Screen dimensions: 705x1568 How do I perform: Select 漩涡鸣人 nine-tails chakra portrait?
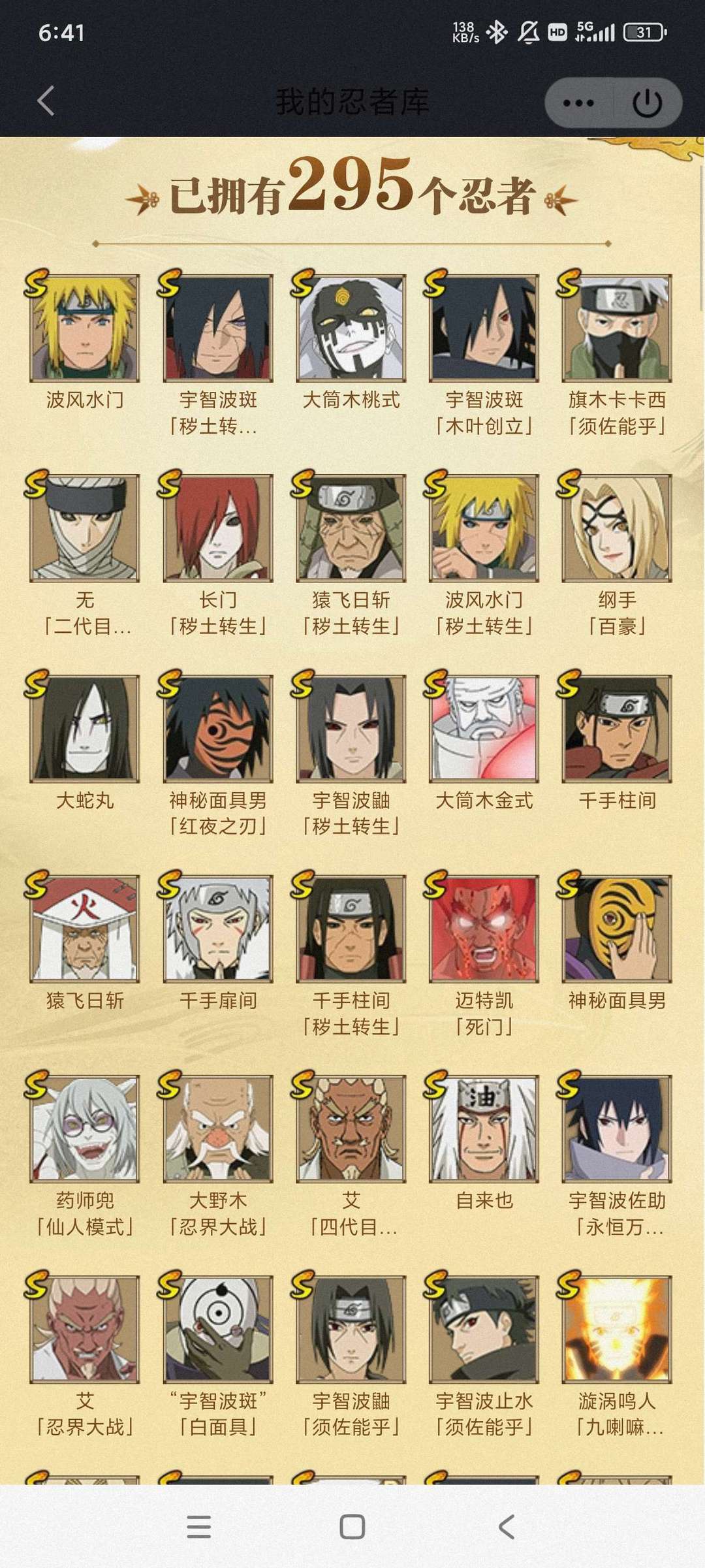coord(617,1330)
